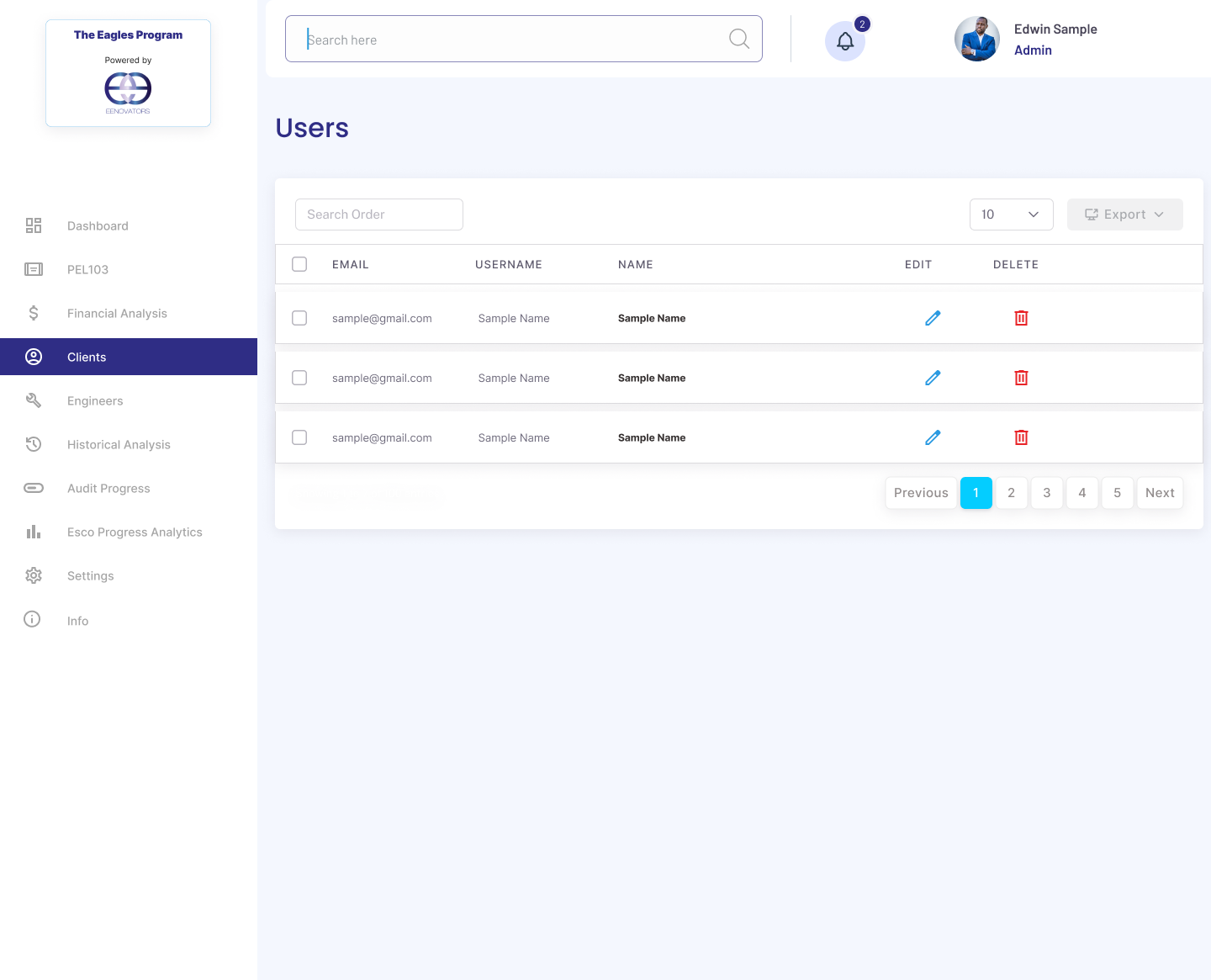
Task: Click the Engineers wrench icon
Action: [x=34, y=400]
